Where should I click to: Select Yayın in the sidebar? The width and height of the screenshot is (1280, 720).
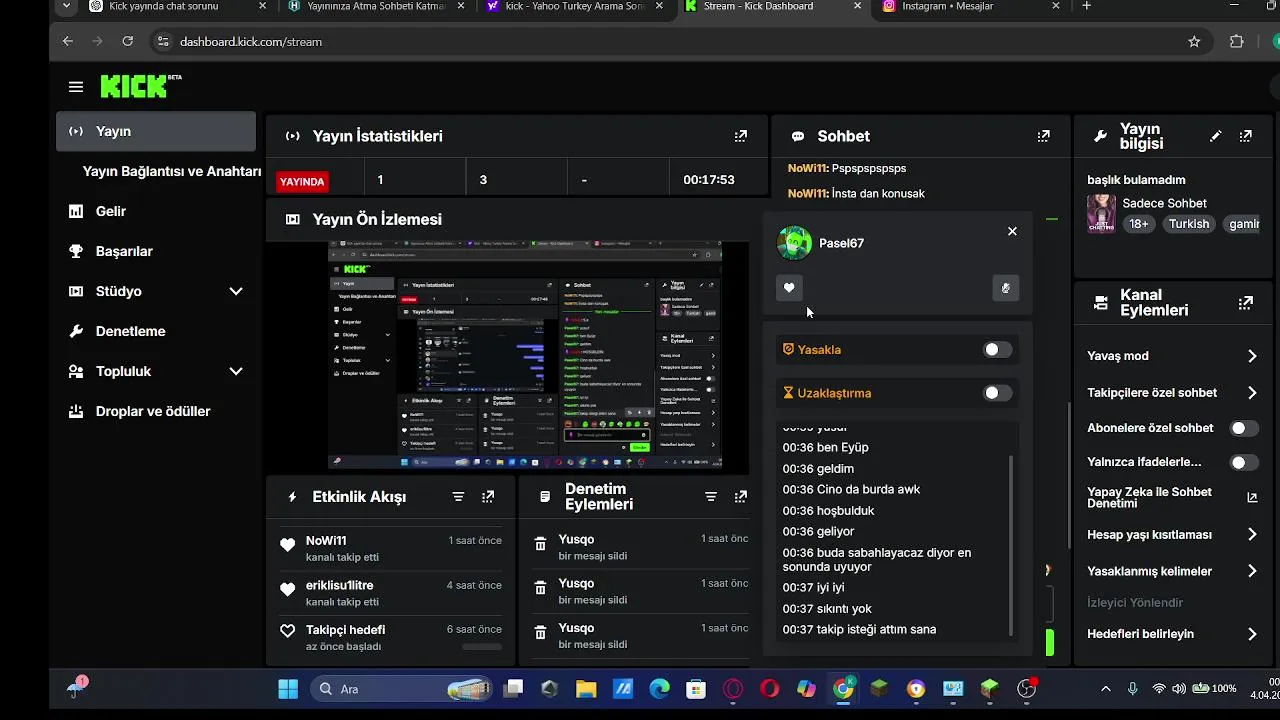click(x=156, y=131)
